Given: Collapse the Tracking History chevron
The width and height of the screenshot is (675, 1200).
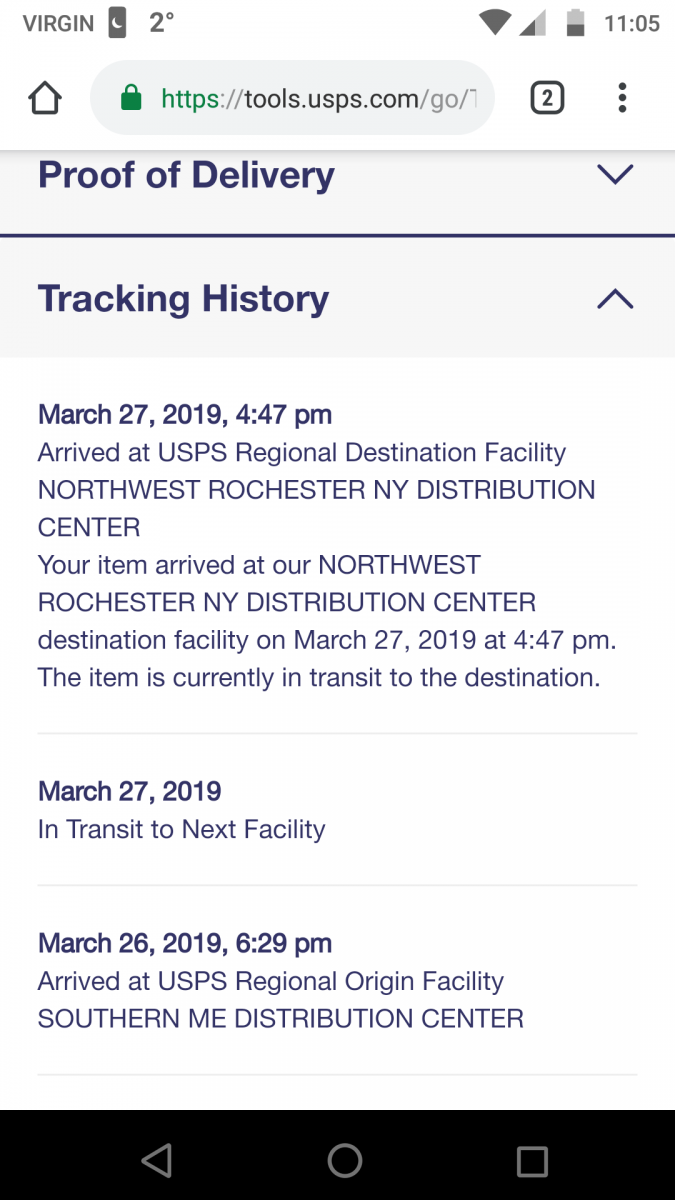Looking at the screenshot, I should [x=614, y=299].
